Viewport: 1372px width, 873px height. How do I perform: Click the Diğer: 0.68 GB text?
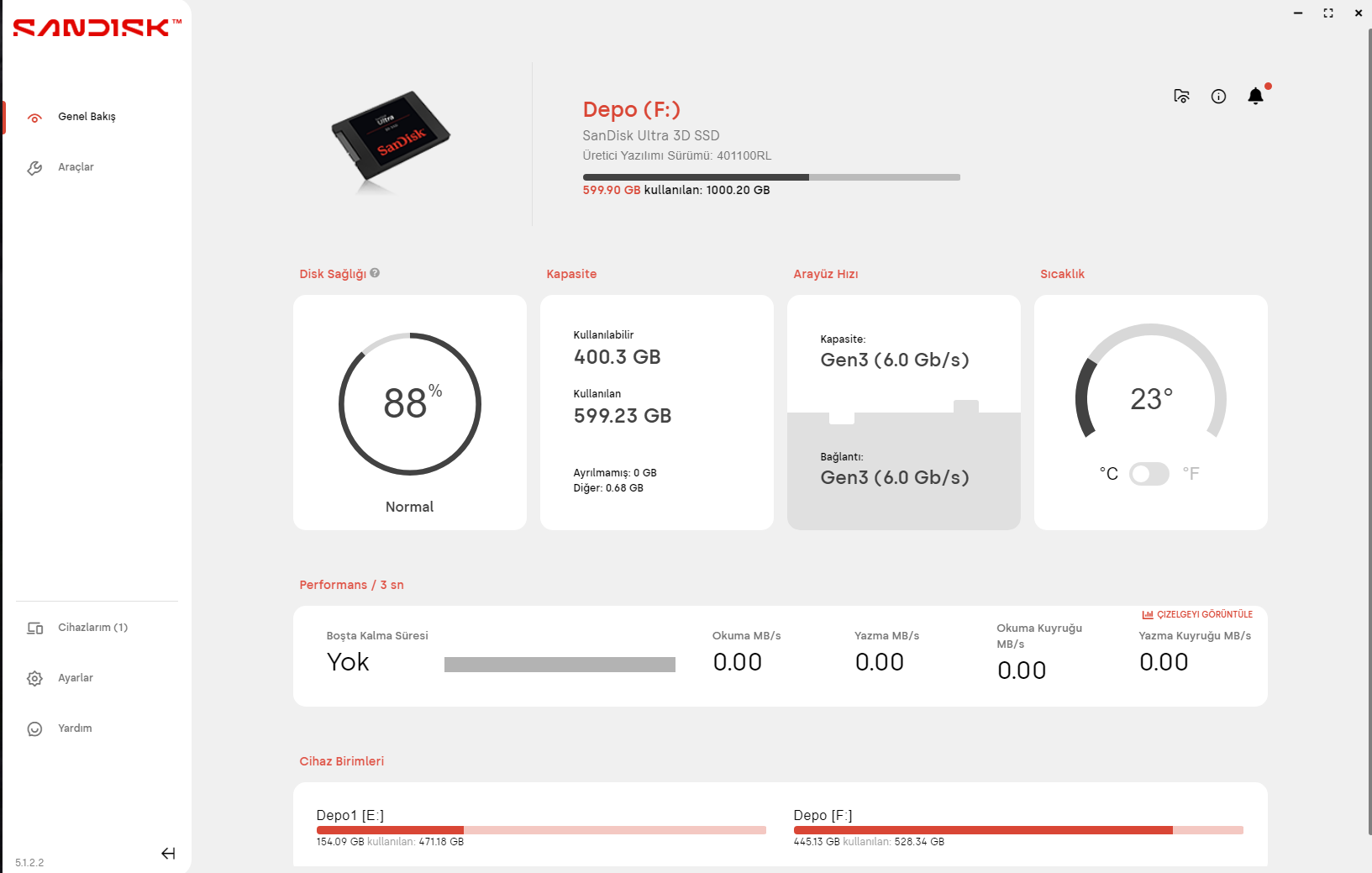pyautogui.click(x=608, y=488)
